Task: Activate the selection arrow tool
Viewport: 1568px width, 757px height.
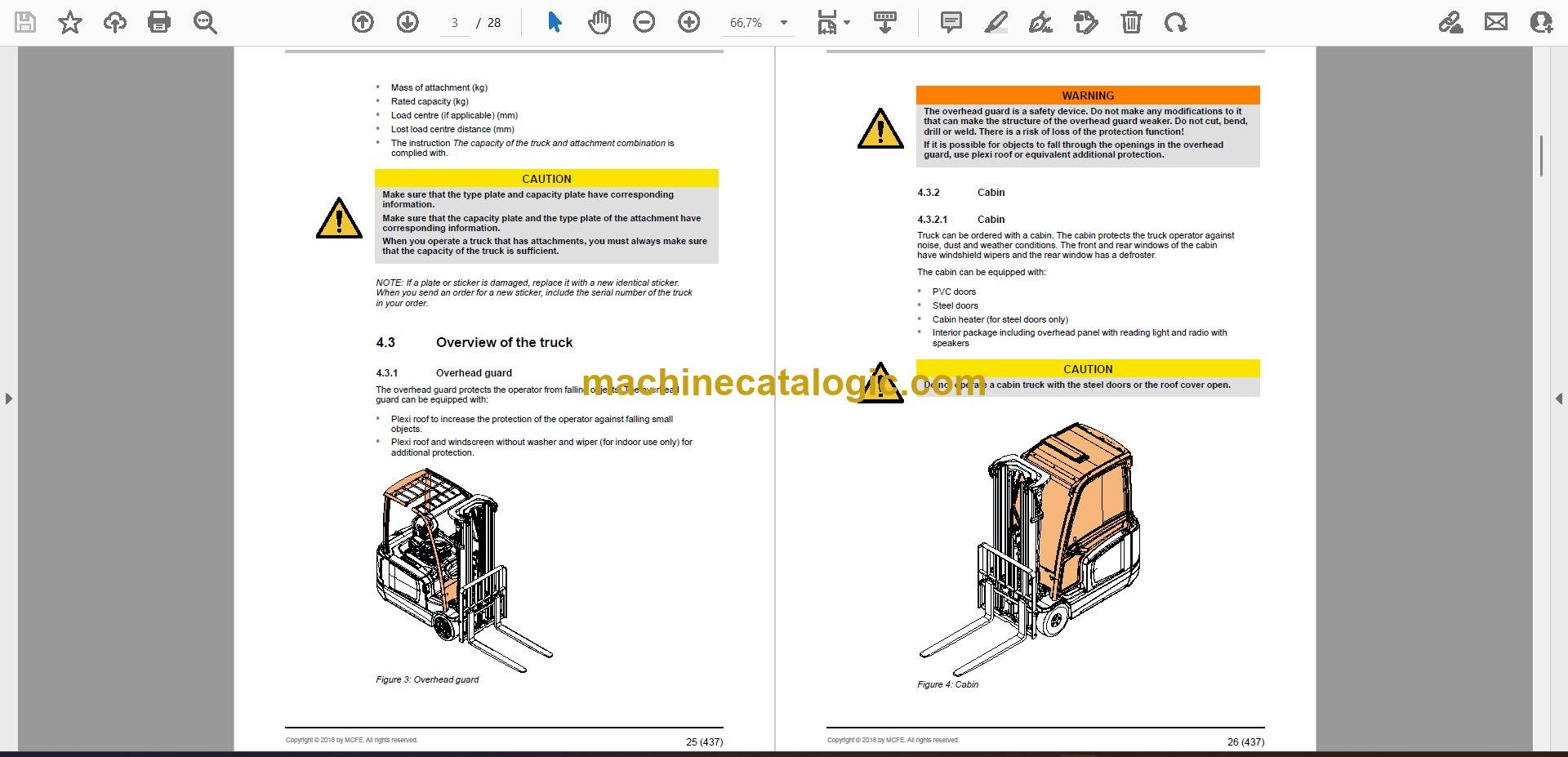Action: coord(555,22)
